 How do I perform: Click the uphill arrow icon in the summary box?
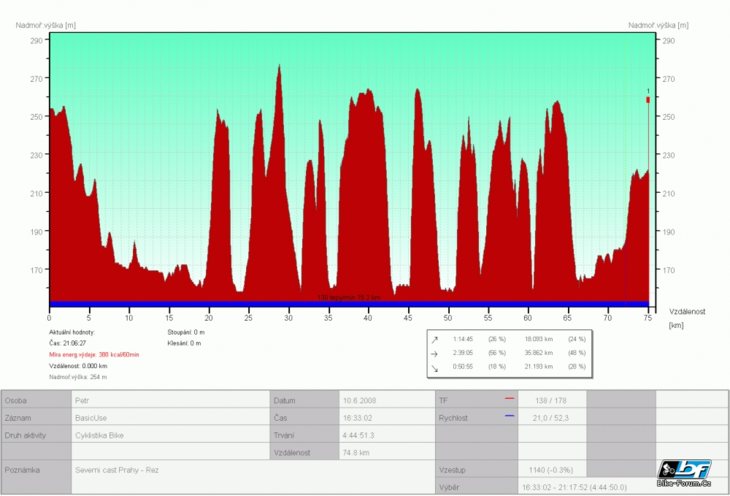434,340
